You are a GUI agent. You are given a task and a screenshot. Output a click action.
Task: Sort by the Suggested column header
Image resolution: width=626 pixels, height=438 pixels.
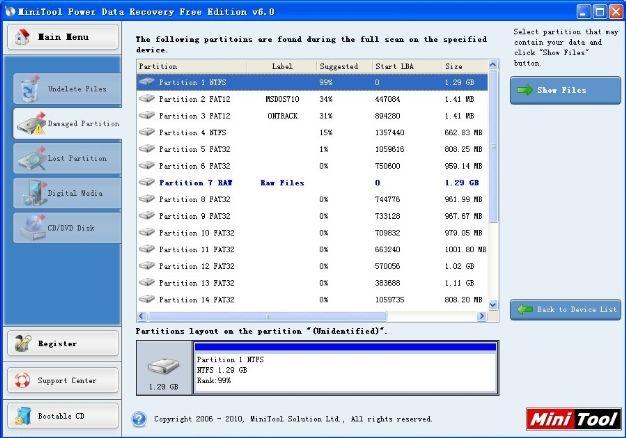pyautogui.click(x=345, y=66)
